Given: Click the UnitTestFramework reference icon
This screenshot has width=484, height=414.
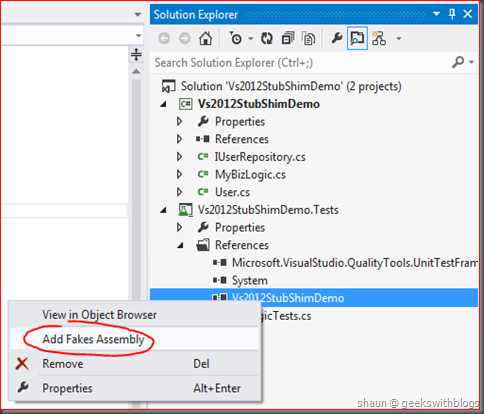Looking at the screenshot, I should [220, 263].
